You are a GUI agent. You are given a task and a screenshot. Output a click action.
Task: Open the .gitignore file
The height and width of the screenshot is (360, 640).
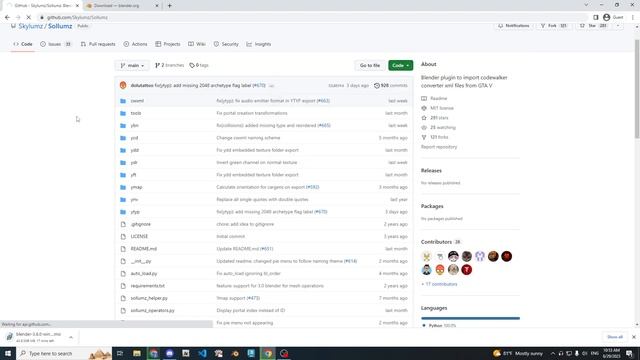click(x=141, y=224)
